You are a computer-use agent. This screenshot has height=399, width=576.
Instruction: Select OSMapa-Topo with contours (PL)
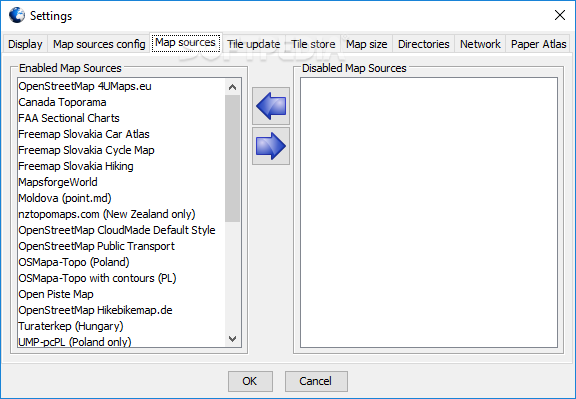[121, 278]
